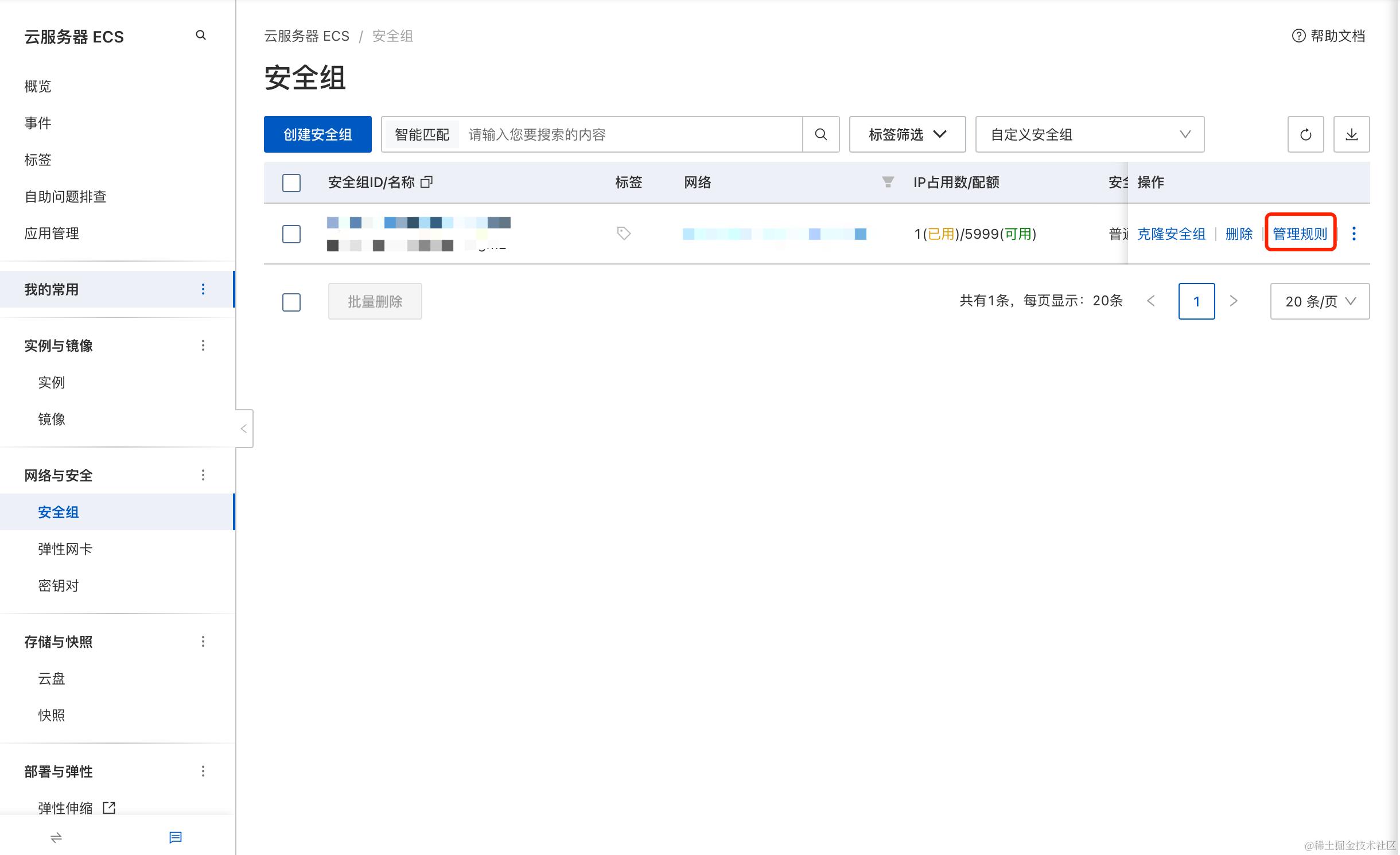
Task: Click the refresh list icon button
Action: click(1305, 134)
